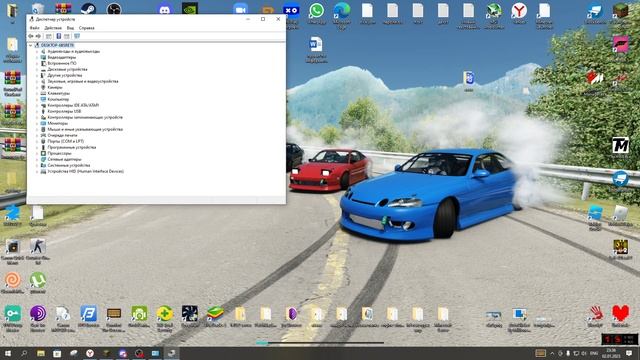
Task: Open the WhatsApp desktop shortcut
Action: 316,11
